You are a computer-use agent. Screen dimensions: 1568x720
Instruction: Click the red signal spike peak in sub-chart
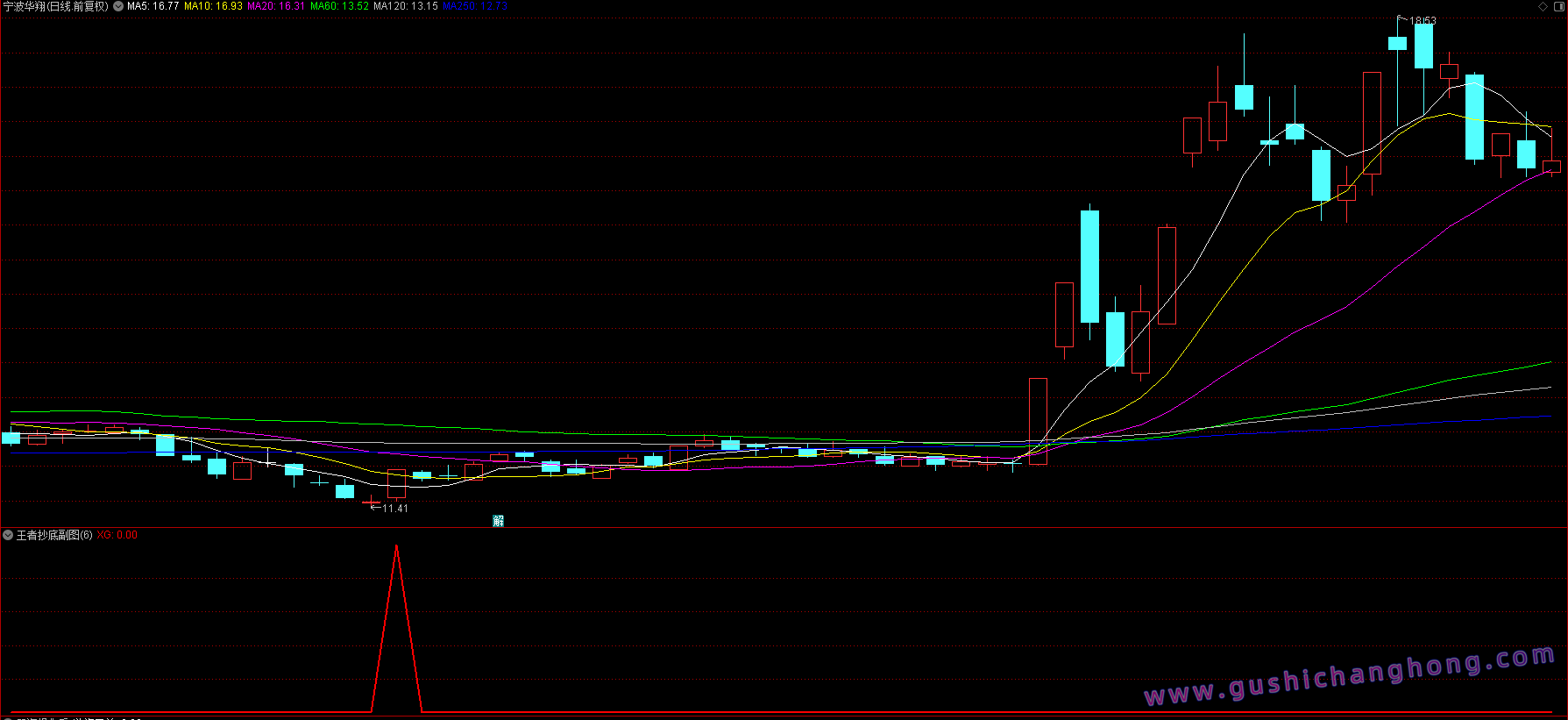click(397, 547)
